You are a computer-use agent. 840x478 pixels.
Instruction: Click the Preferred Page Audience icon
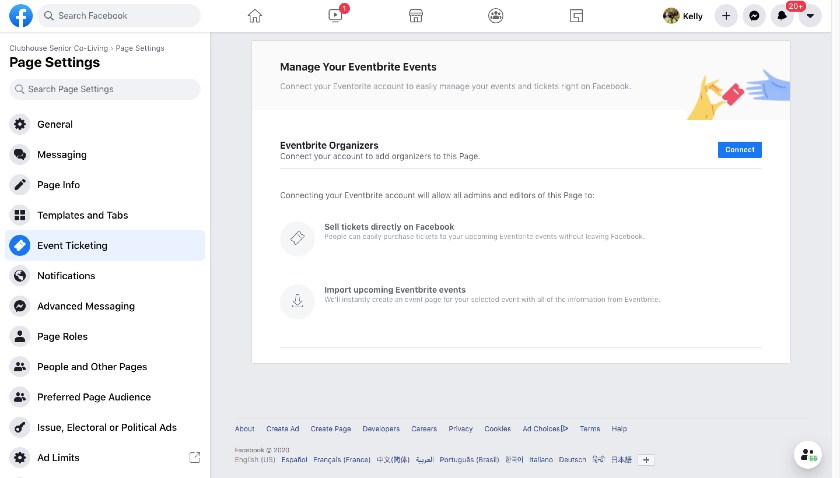(20, 397)
